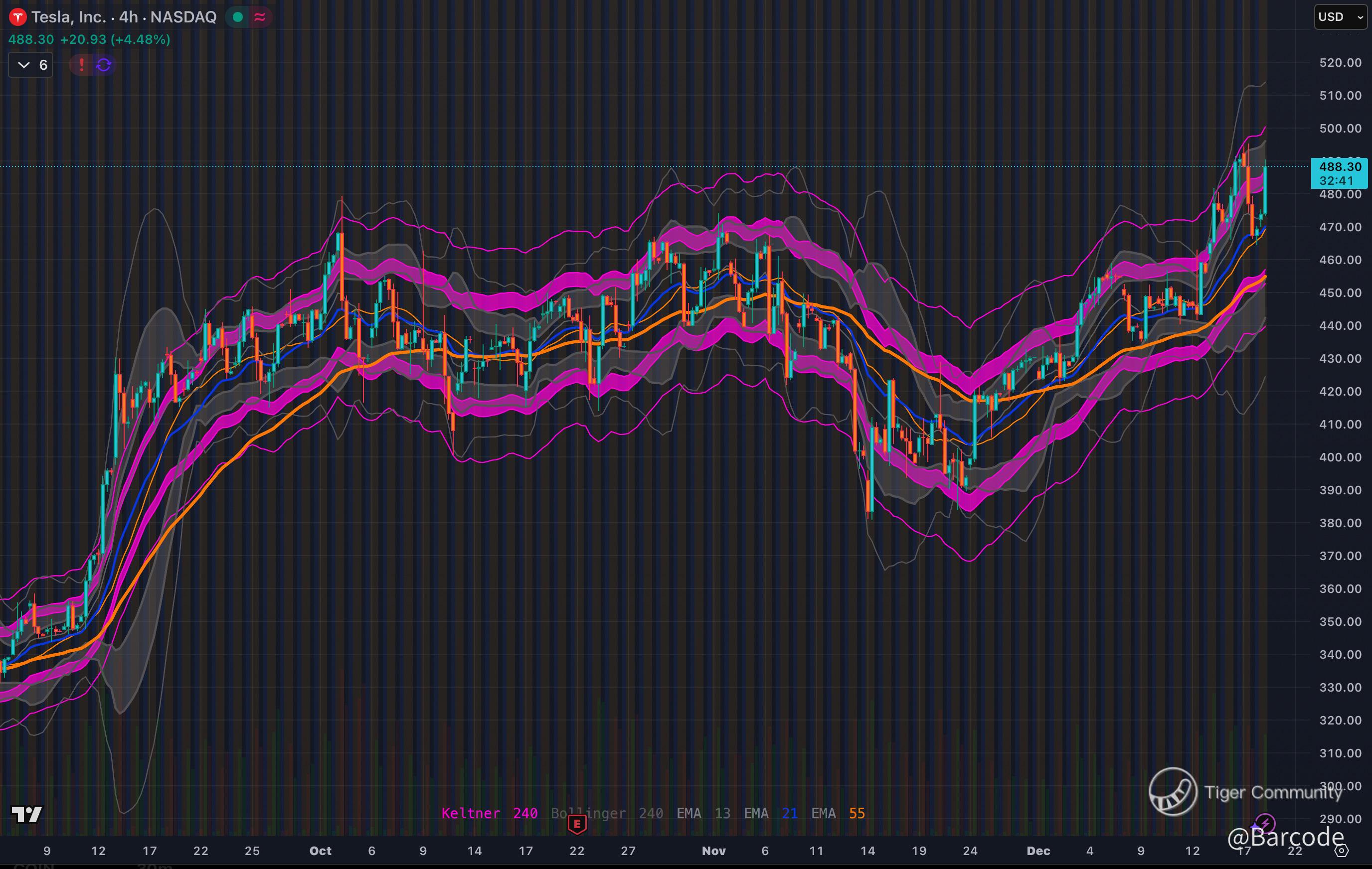Select the EMA 55 indicator label
1372x869 pixels.
(x=838, y=813)
